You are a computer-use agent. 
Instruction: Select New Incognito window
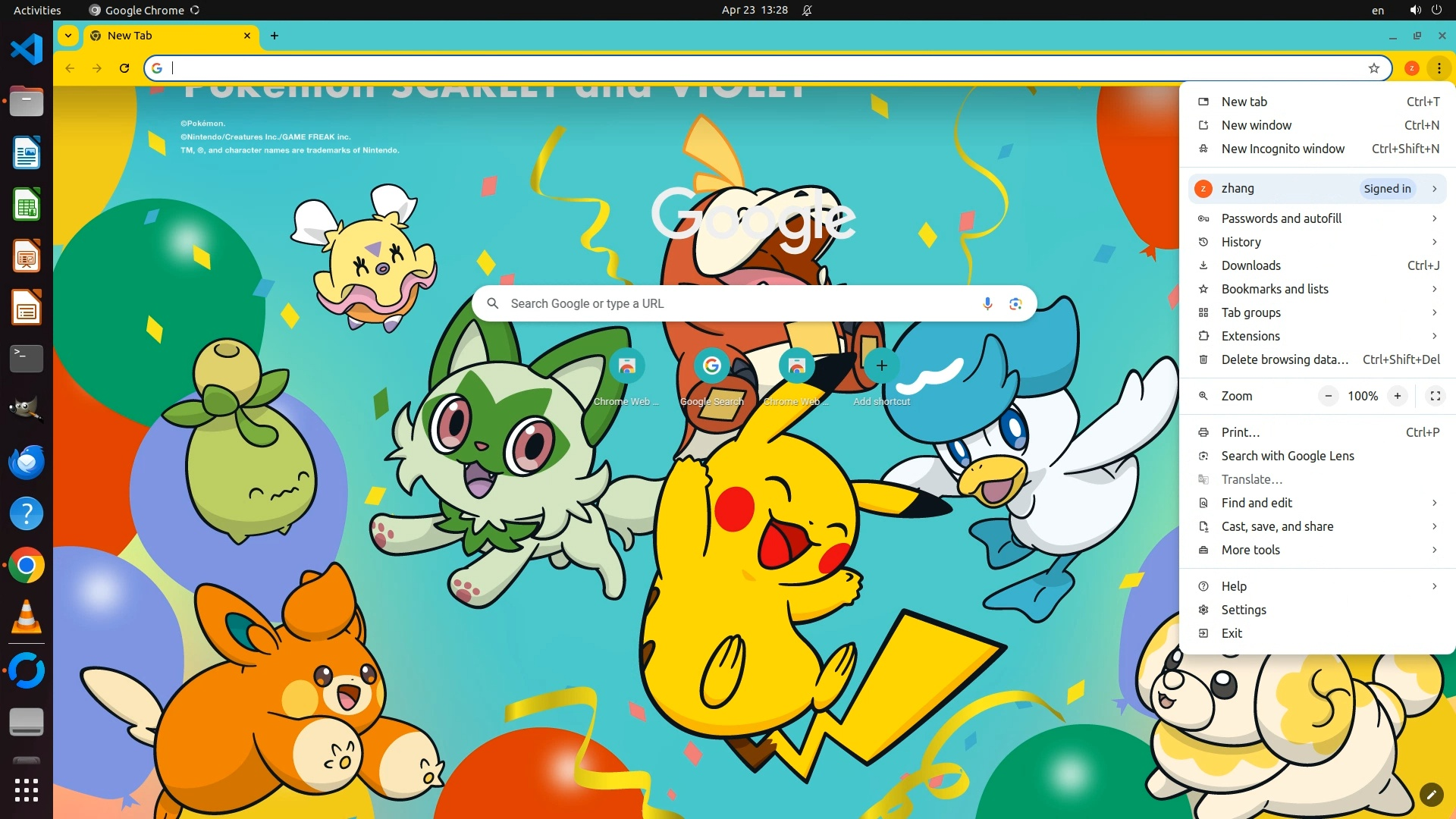pos(1282,149)
